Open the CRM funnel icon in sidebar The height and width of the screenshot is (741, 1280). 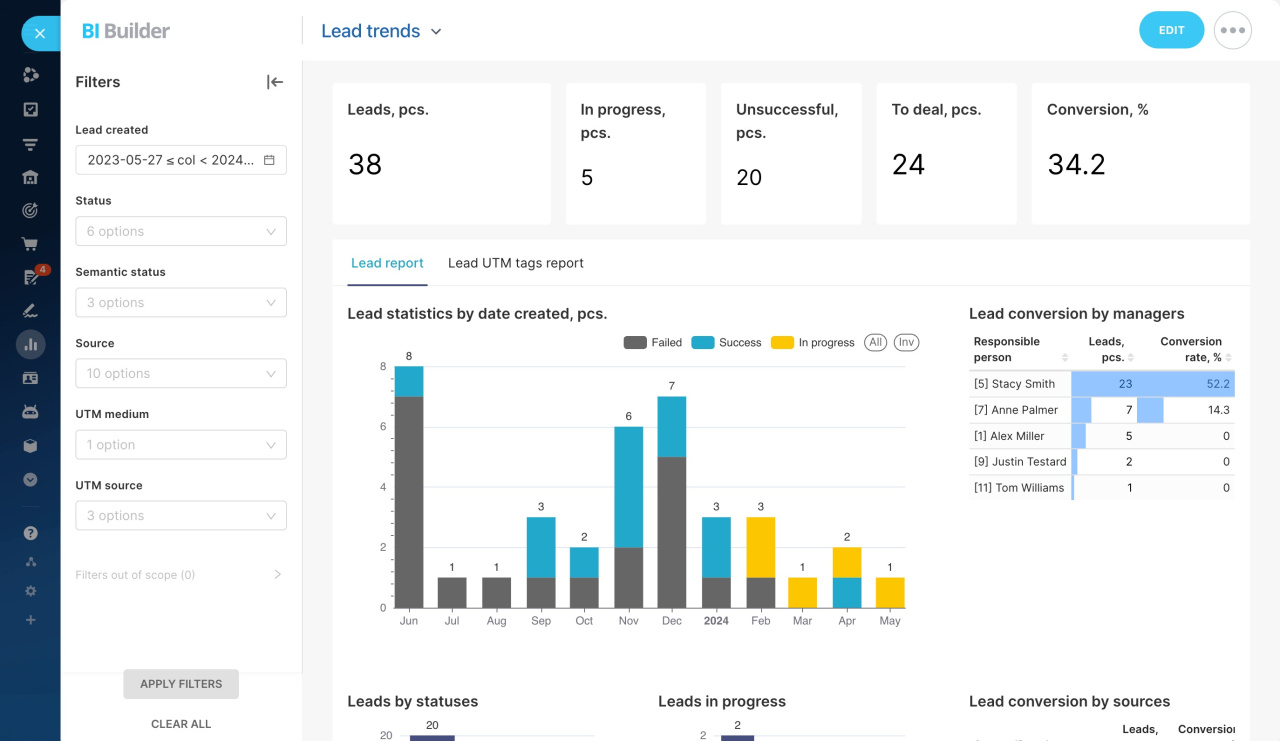pos(30,145)
